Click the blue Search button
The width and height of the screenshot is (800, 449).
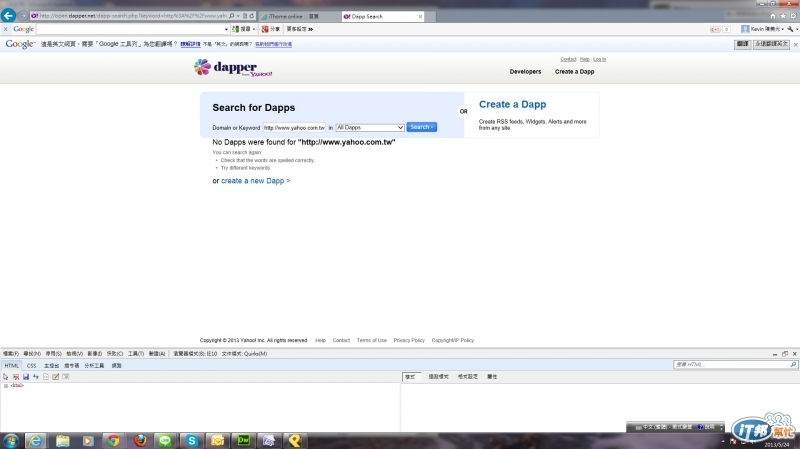(x=421, y=127)
